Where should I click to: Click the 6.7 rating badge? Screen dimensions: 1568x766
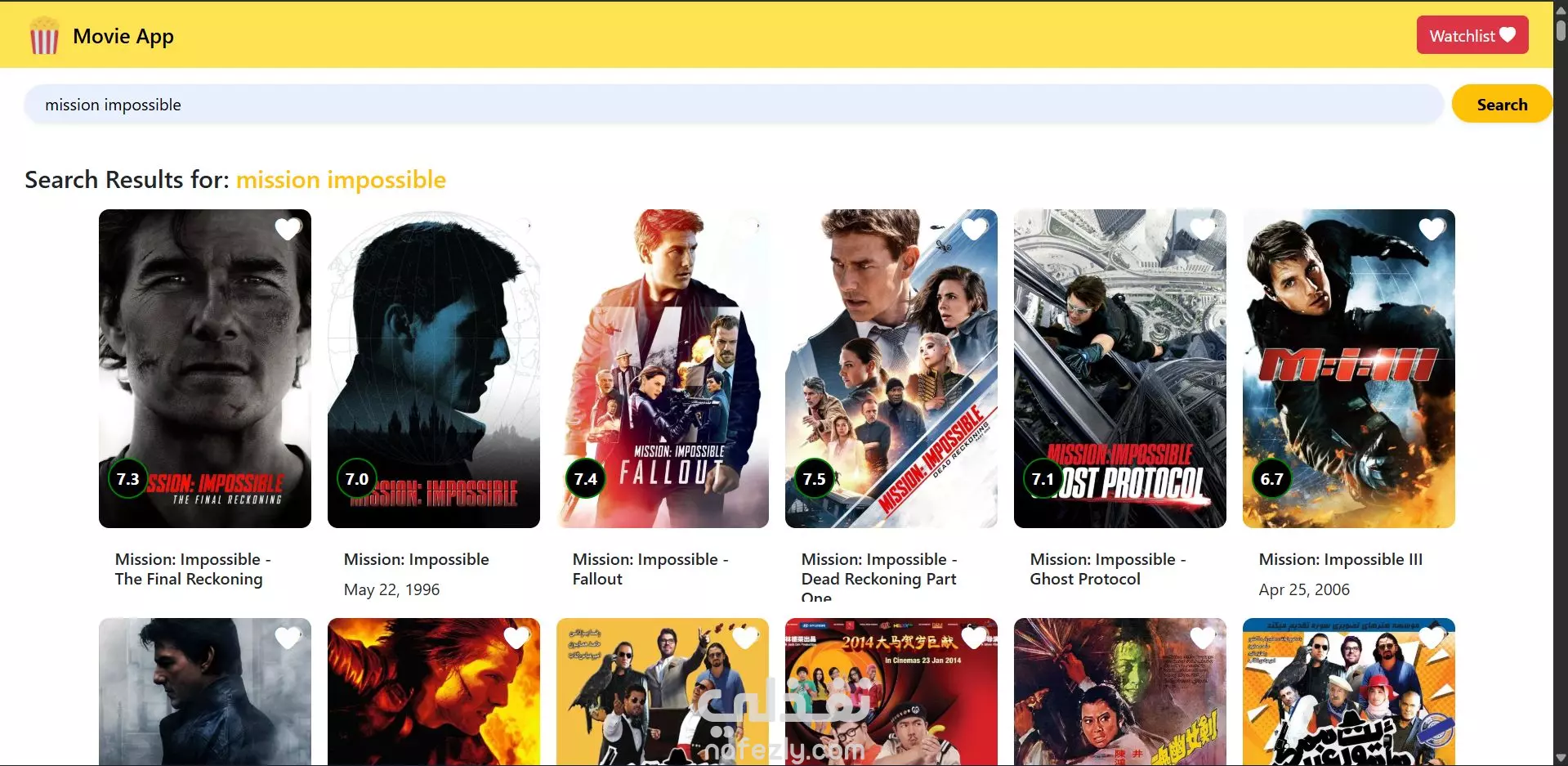tap(1272, 479)
